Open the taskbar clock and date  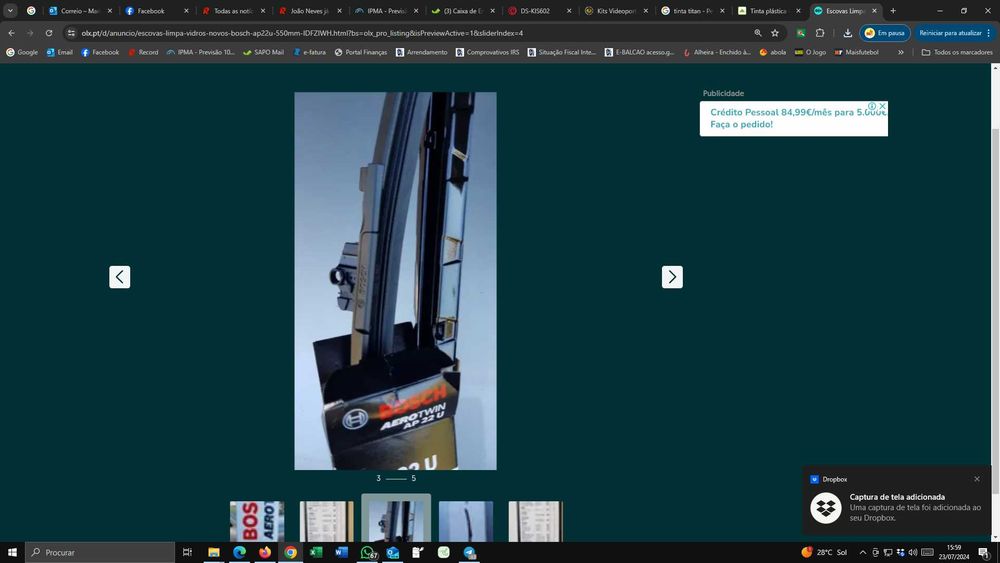pyautogui.click(x=953, y=552)
